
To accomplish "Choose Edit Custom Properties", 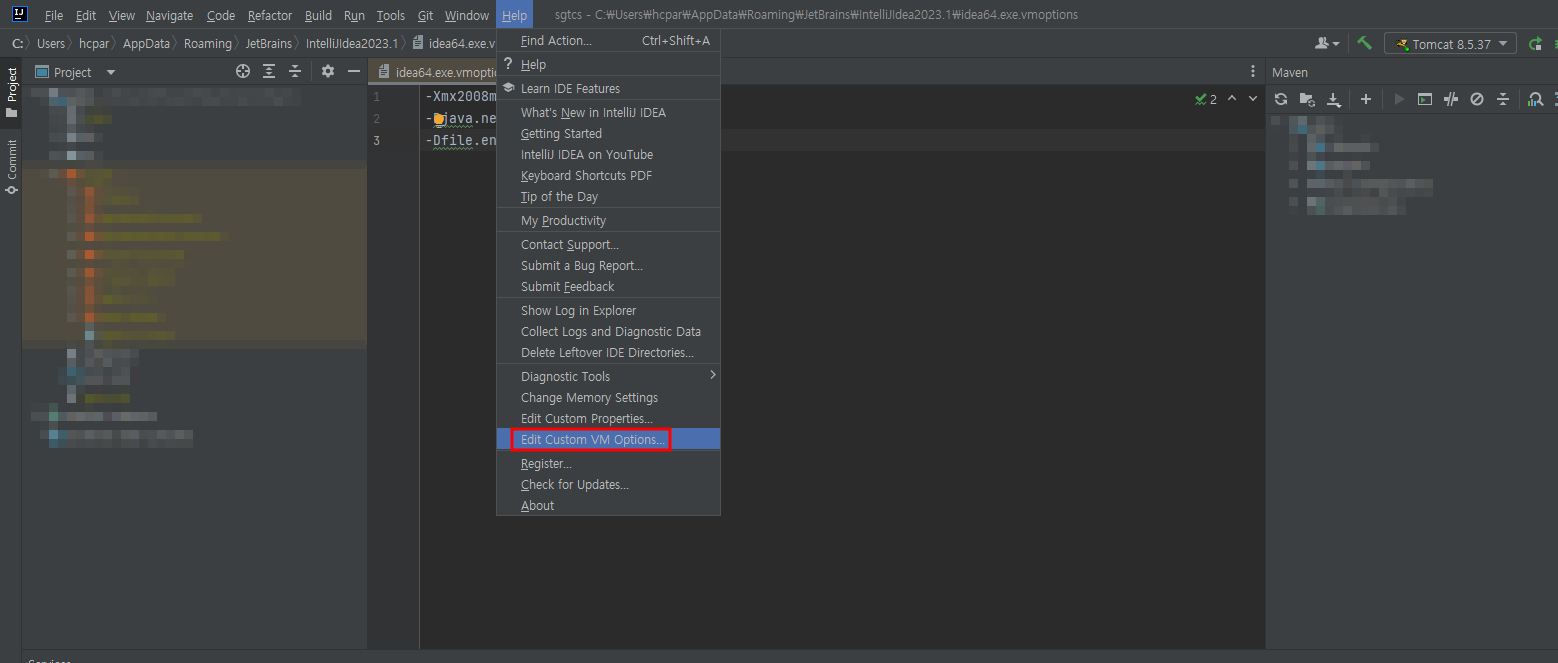I will click(608, 418).
